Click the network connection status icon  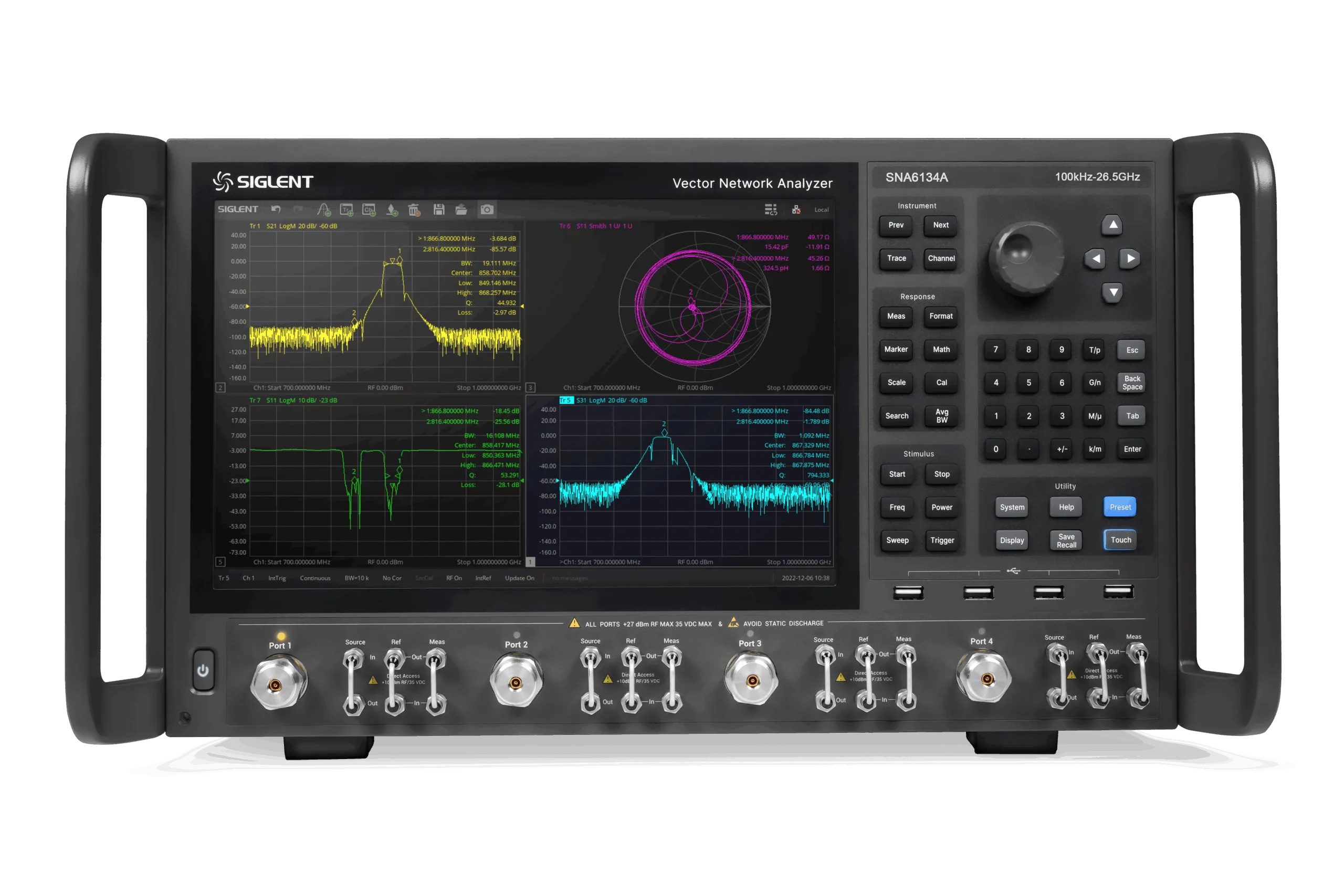796,210
